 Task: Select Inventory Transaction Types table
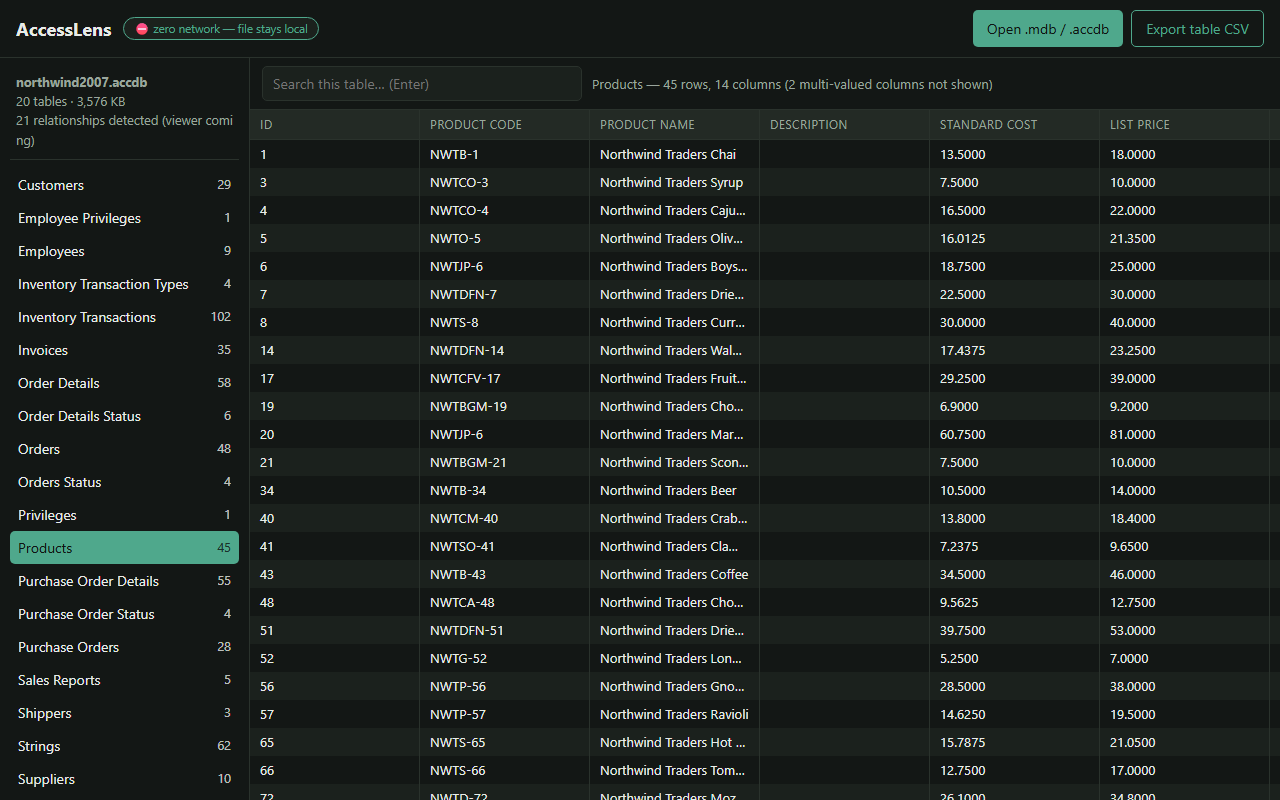124,284
